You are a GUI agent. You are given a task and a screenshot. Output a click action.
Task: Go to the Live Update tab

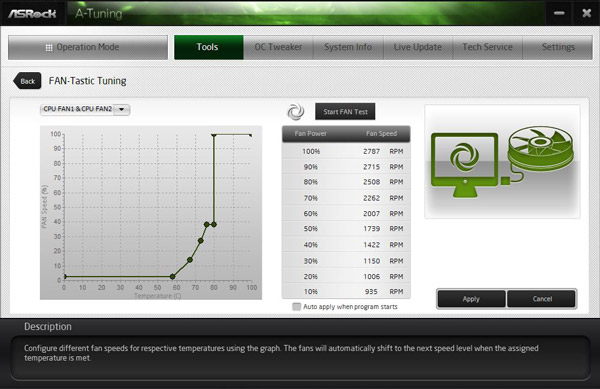click(x=418, y=47)
